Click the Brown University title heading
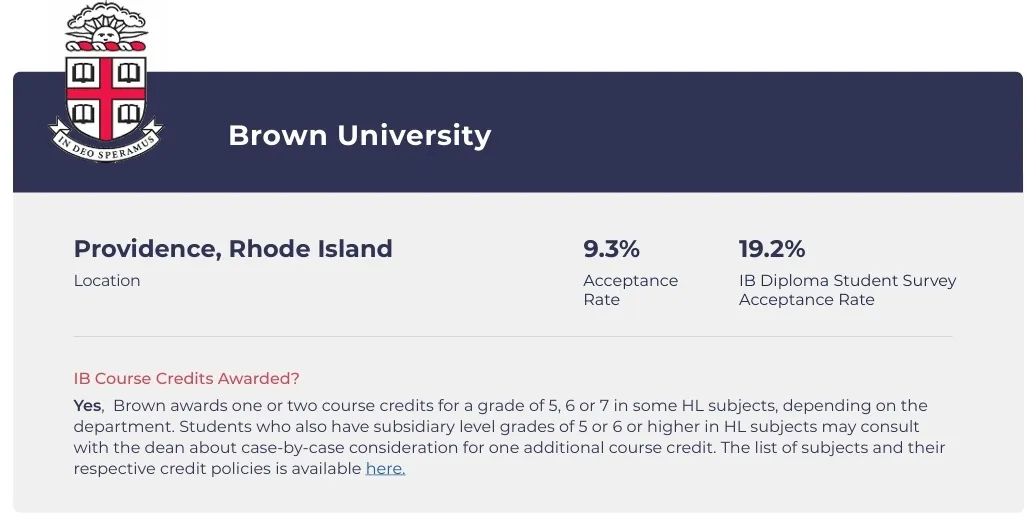 [x=359, y=135]
